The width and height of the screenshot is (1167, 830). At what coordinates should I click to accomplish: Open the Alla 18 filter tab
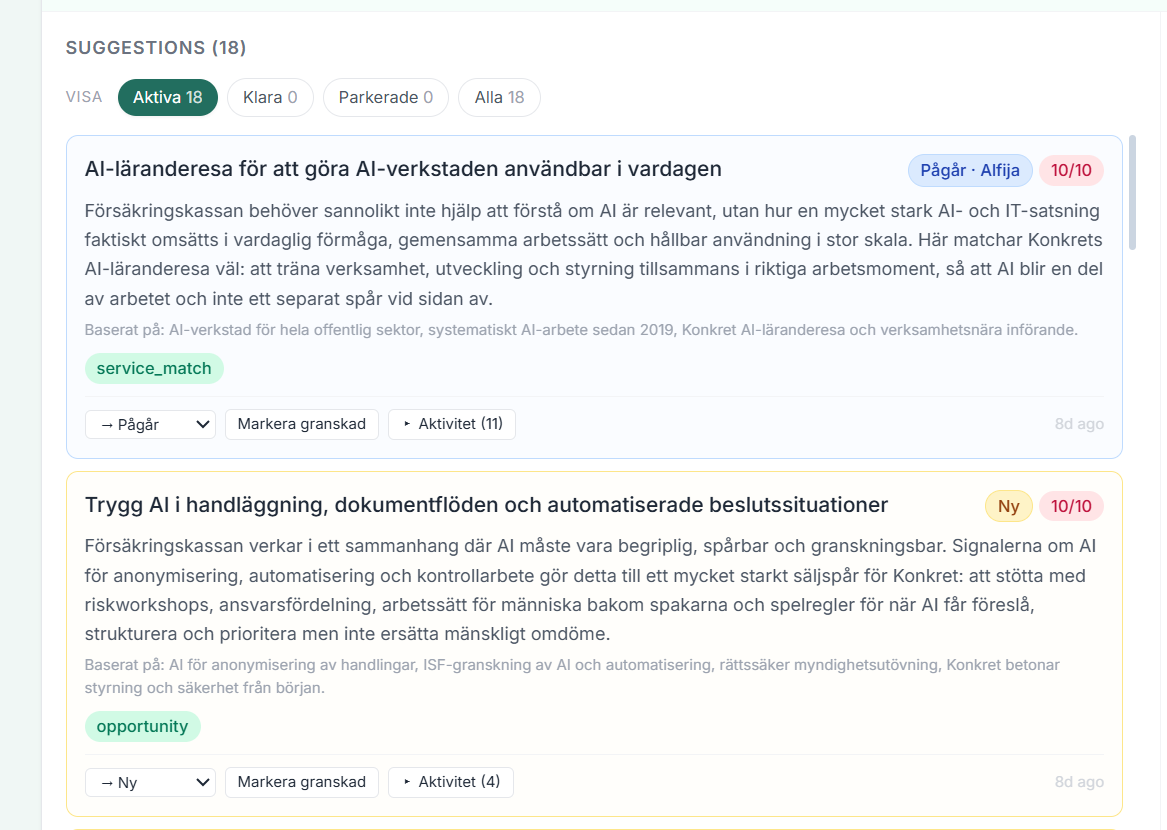[499, 98]
